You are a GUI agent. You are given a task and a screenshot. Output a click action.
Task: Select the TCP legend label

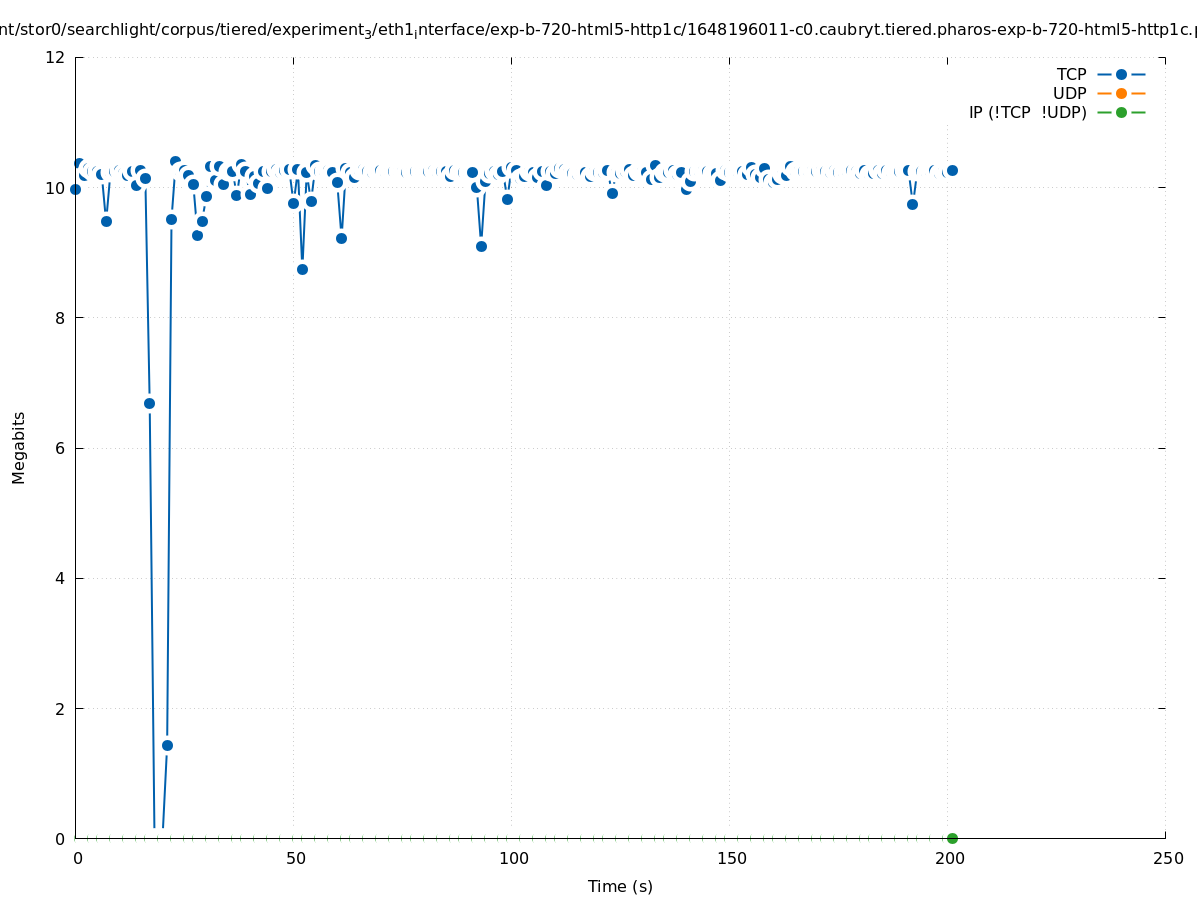click(x=1071, y=74)
